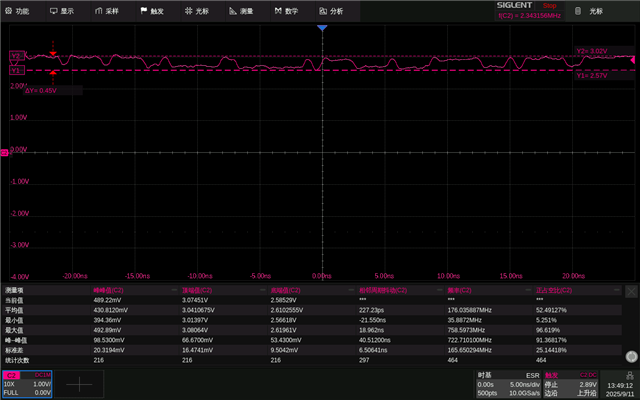Image resolution: width=640 pixels, height=400 pixels.
Task: Open the 功能 (Utility) menu
Action: tap(17, 11)
